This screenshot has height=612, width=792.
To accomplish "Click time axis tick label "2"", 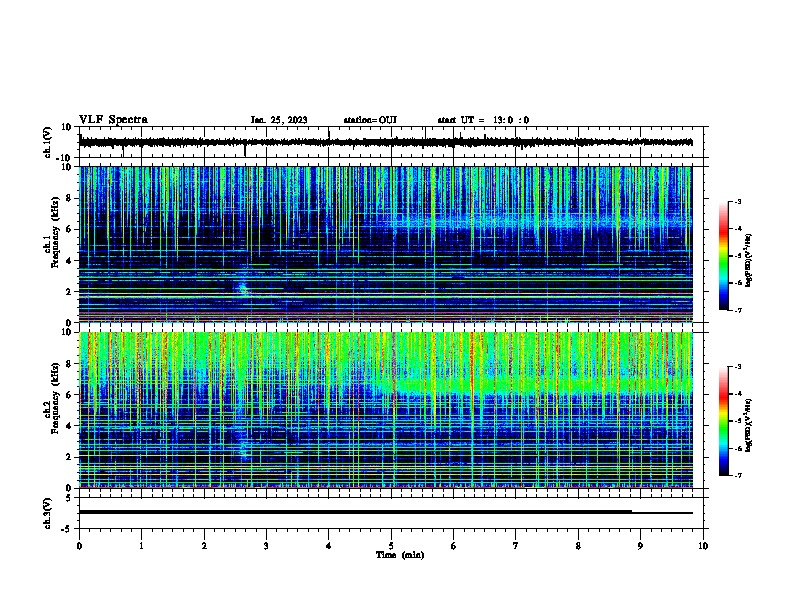I will [x=204, y=546].
